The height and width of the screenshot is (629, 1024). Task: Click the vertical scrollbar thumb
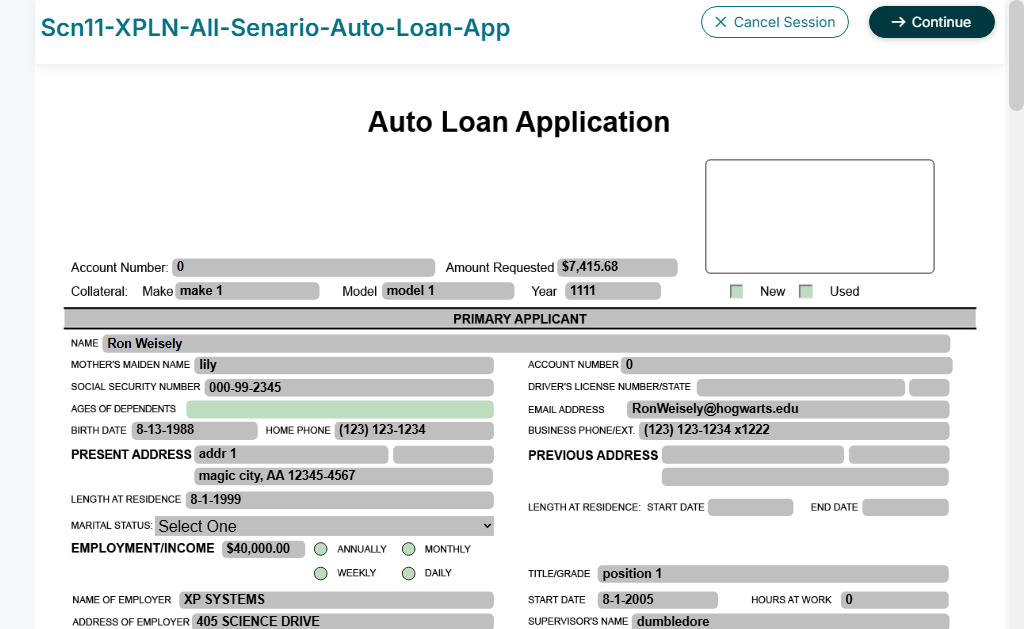coord(1016,56)
